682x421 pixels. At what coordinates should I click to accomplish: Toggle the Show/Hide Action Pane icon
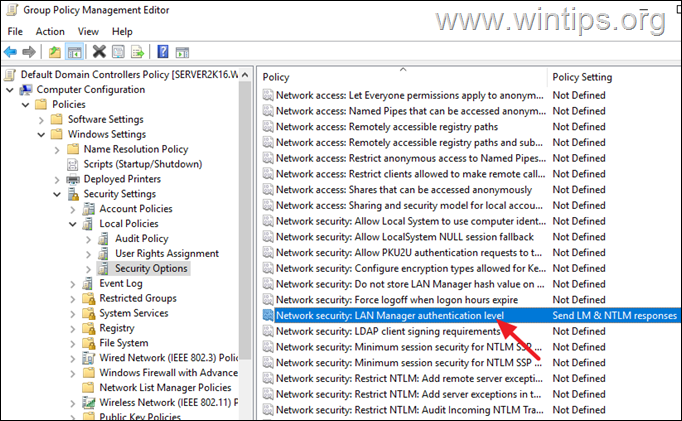[x=182, y=53]
